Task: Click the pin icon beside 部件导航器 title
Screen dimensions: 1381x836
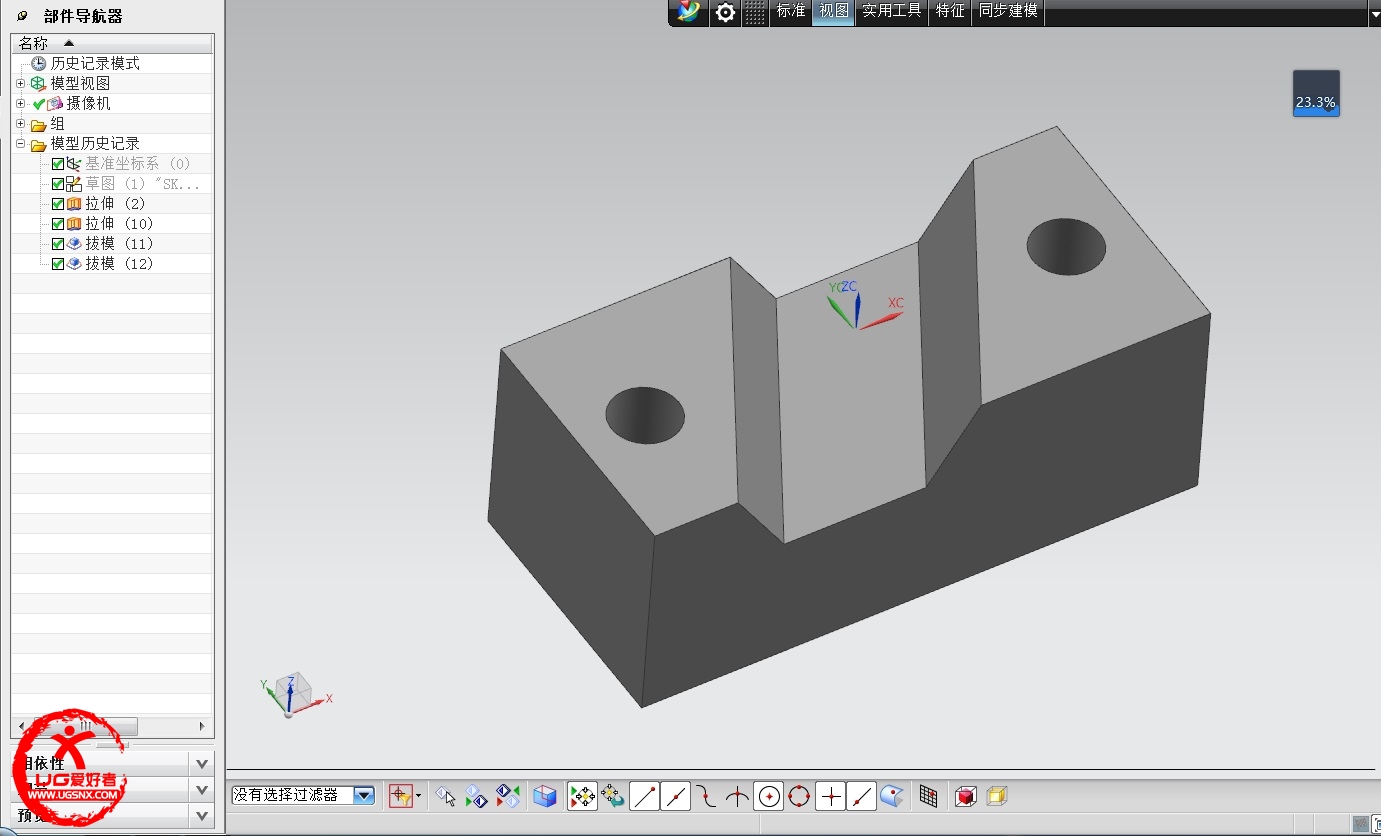Action: click(23, 16)
